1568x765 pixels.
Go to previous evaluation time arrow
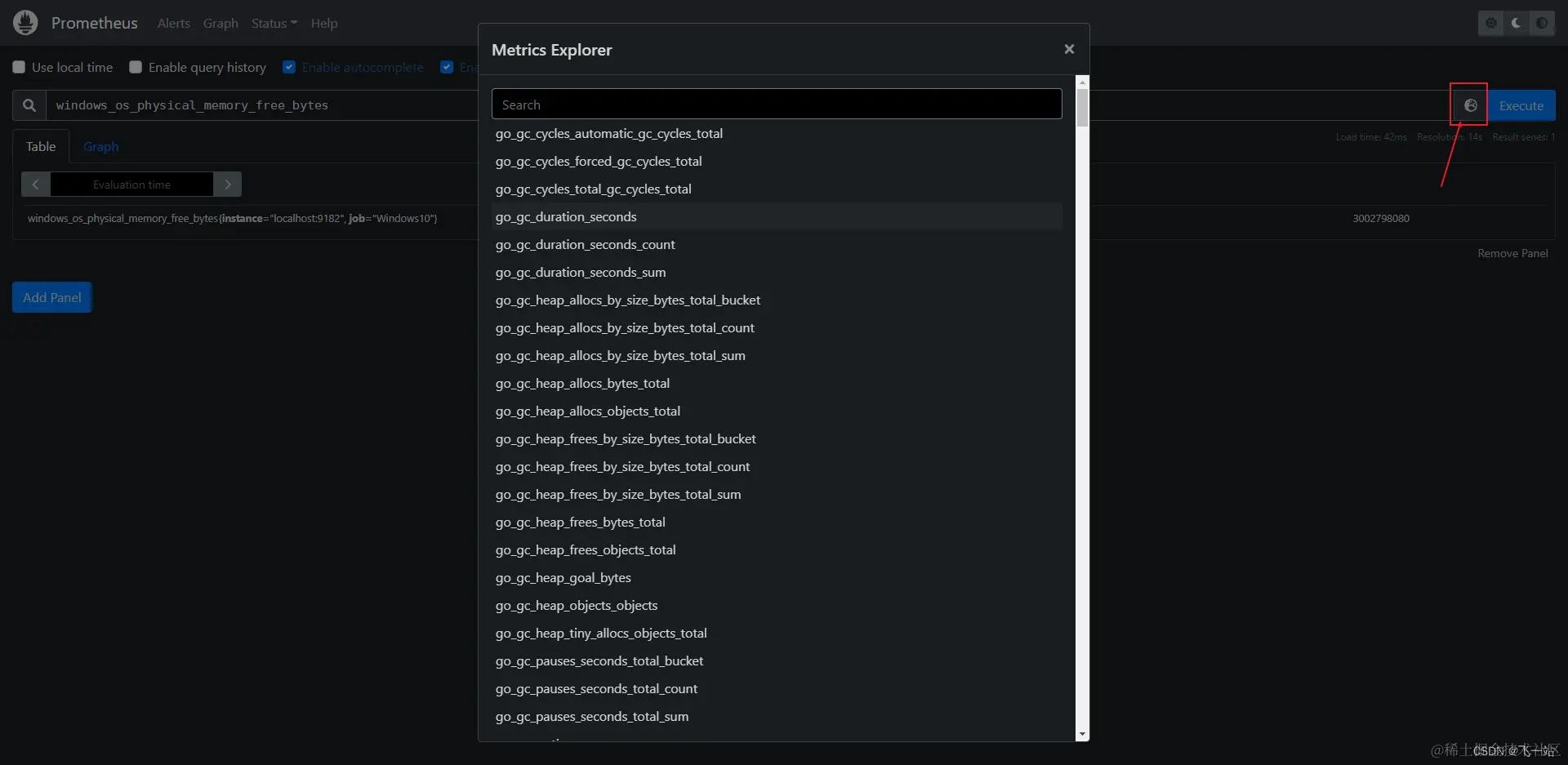(x=36, y=185)
